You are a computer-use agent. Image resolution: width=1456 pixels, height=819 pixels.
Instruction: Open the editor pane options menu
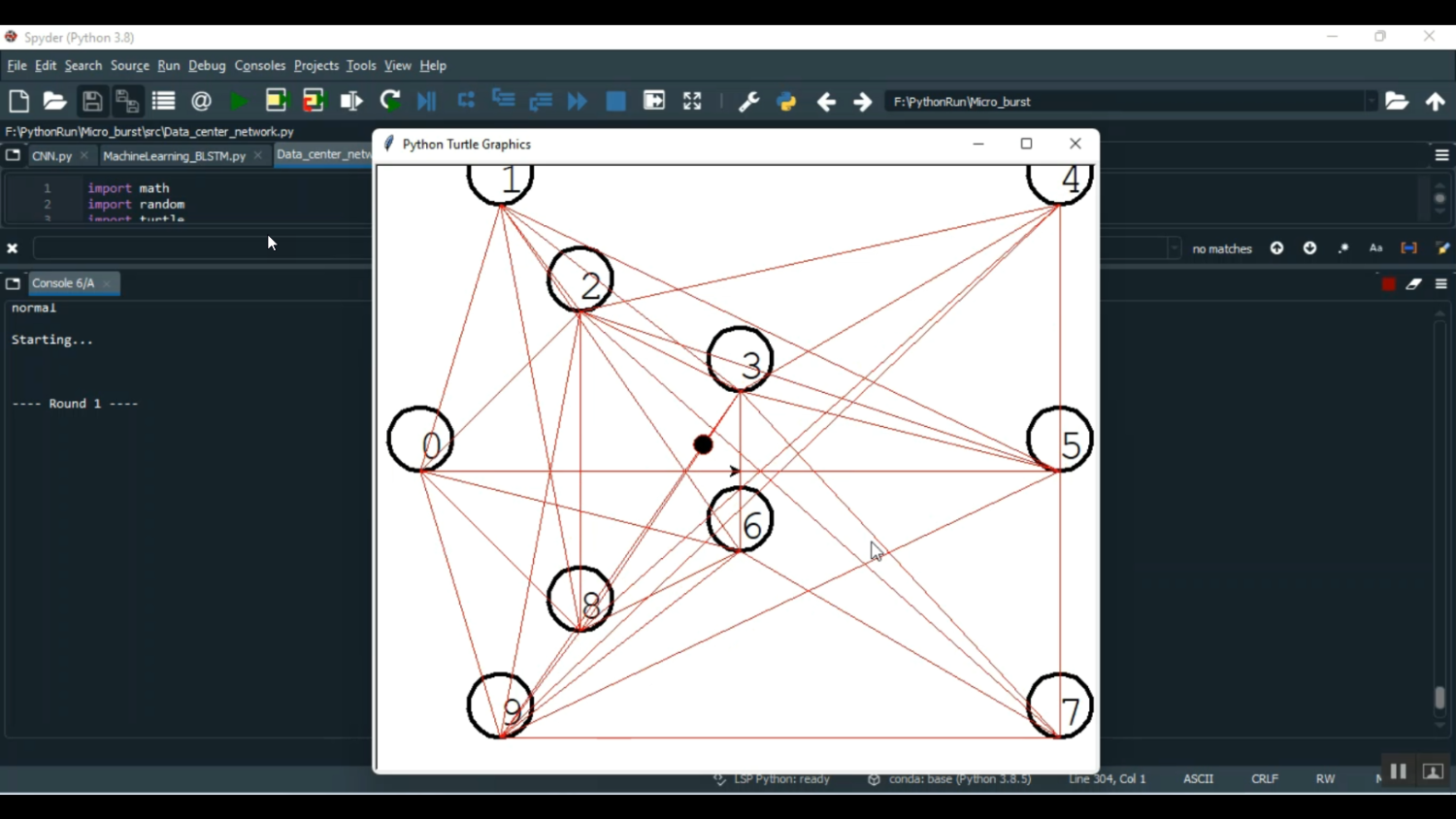1441,155
